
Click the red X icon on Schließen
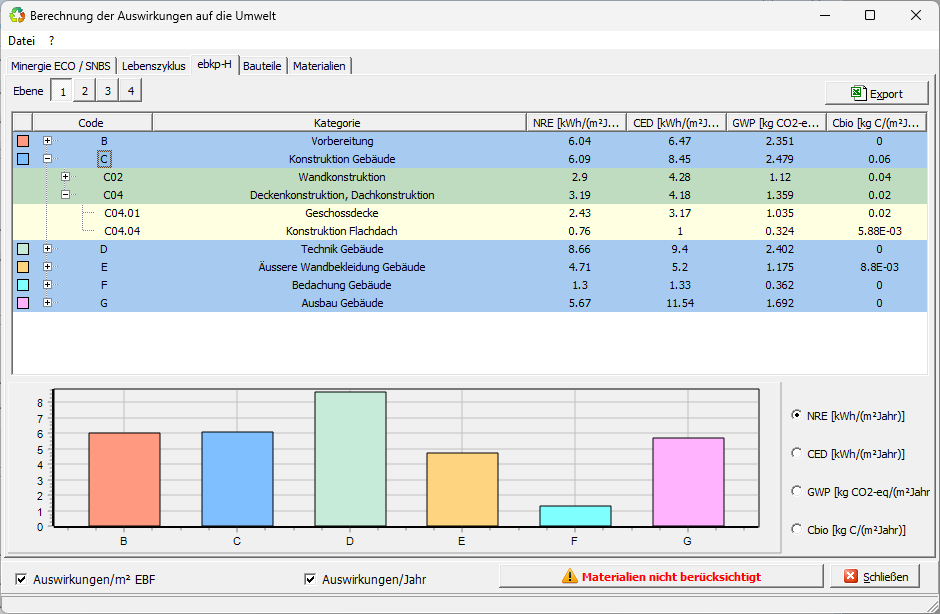point(851,576)
